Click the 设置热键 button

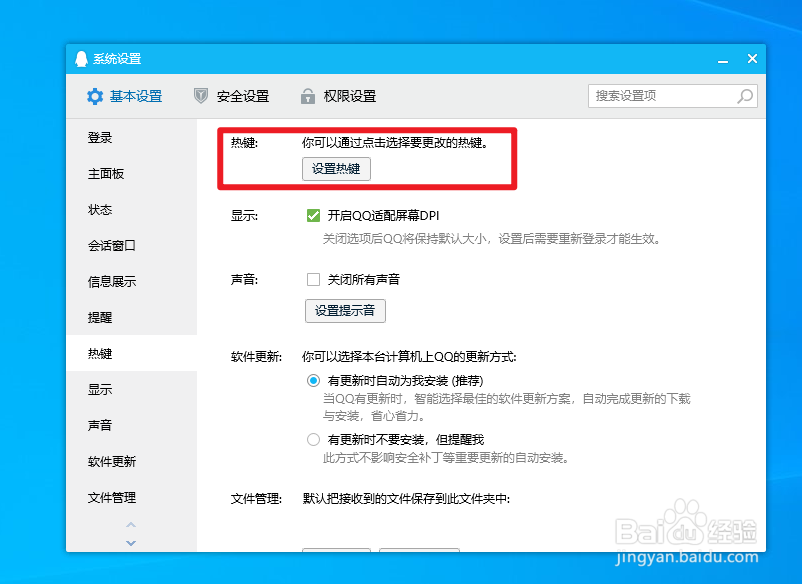[x=336, y=169]
